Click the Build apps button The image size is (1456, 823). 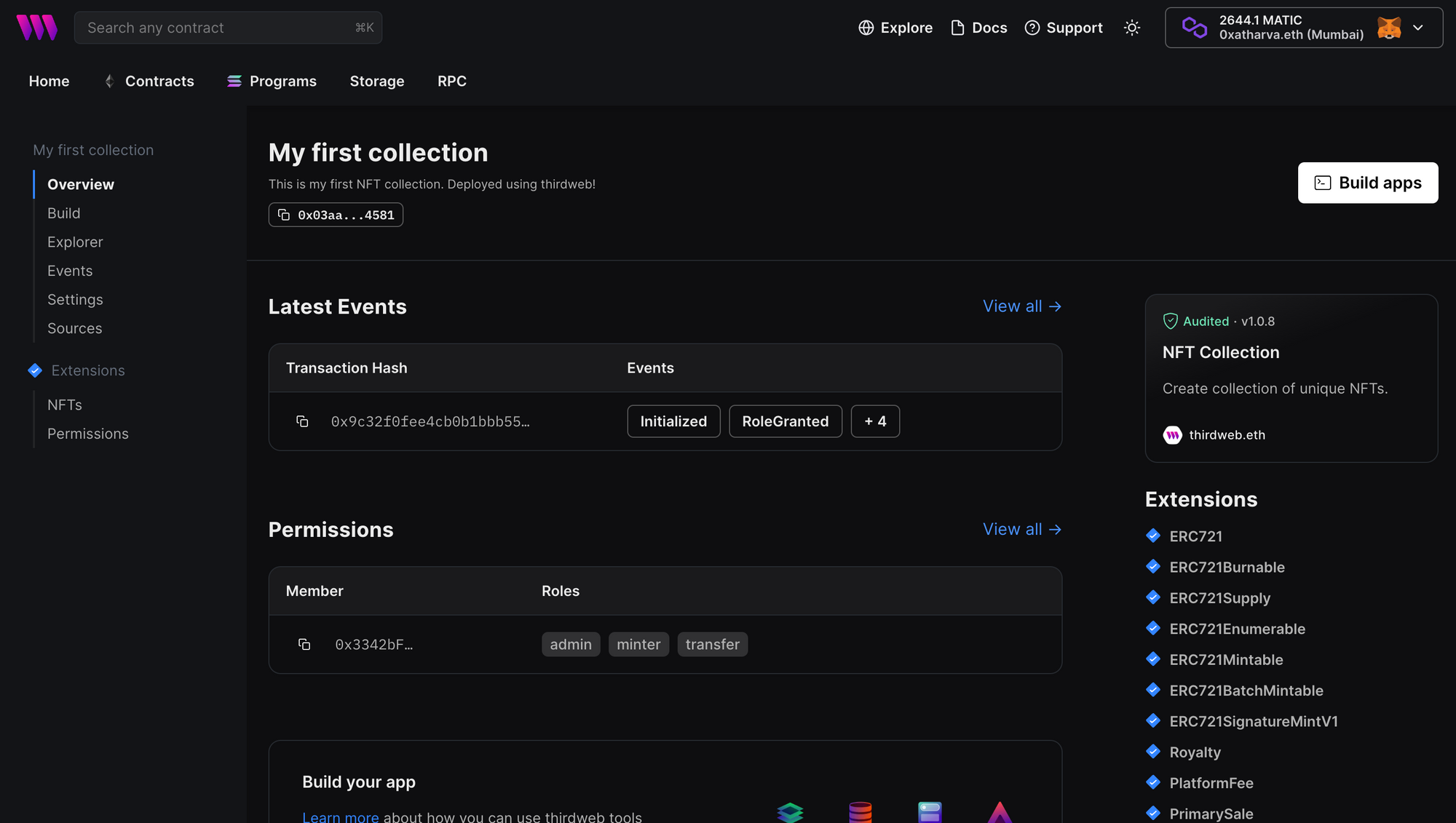(1368, 183)
